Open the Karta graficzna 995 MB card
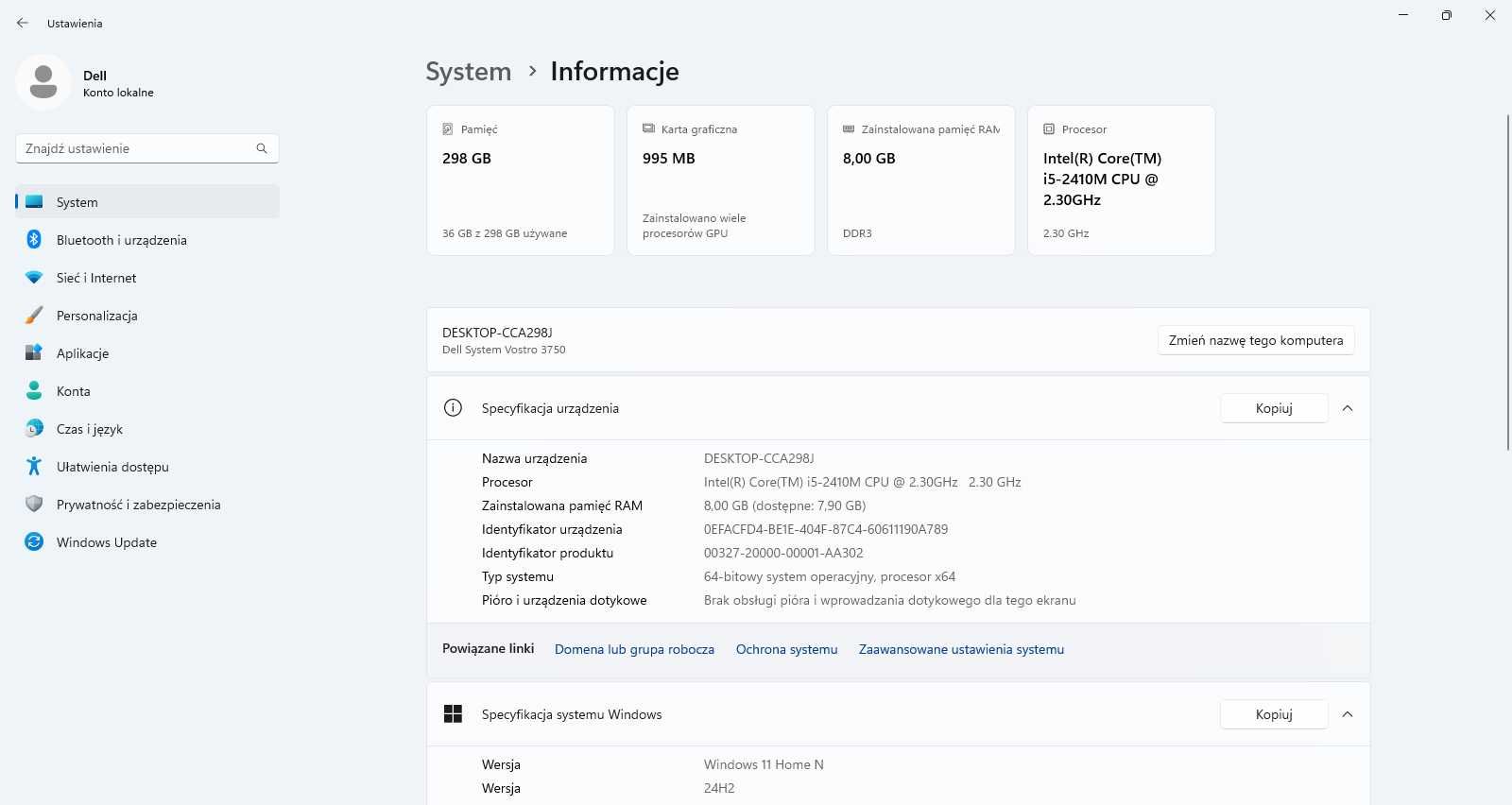Screen dimensions: 1512x805 click(721, 180)
